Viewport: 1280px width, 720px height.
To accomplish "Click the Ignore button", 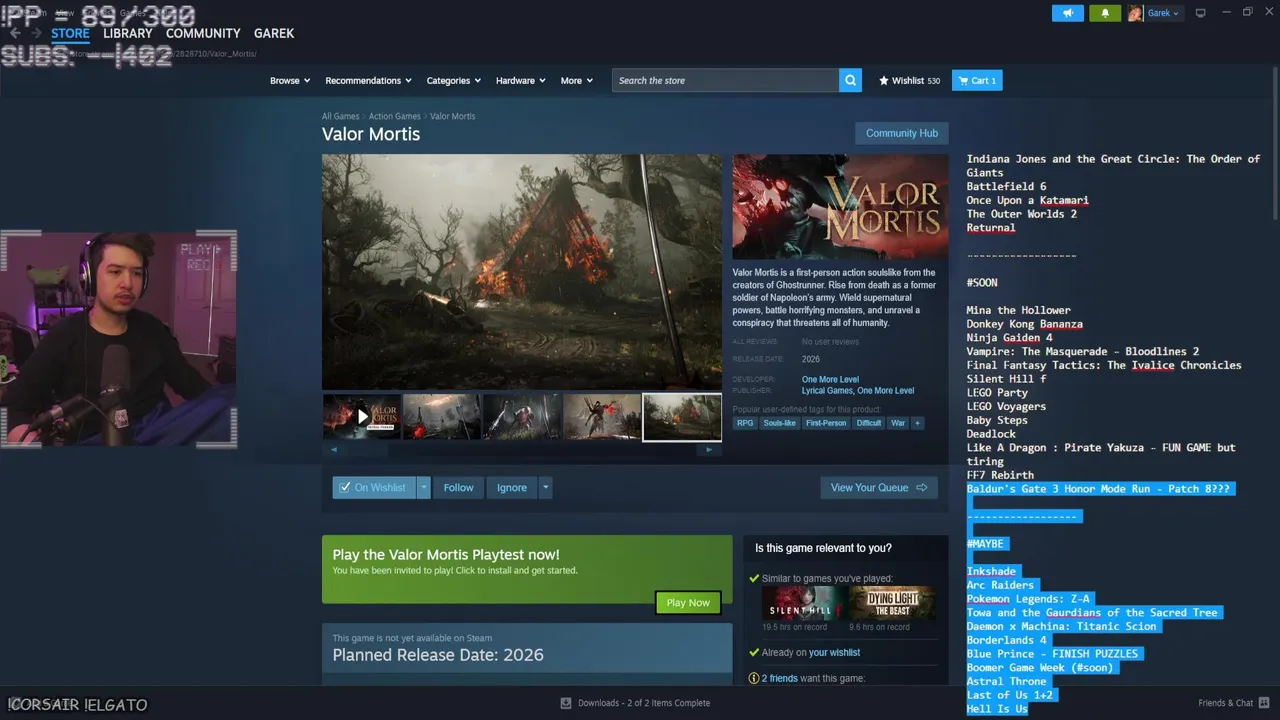I will (512, 487).
